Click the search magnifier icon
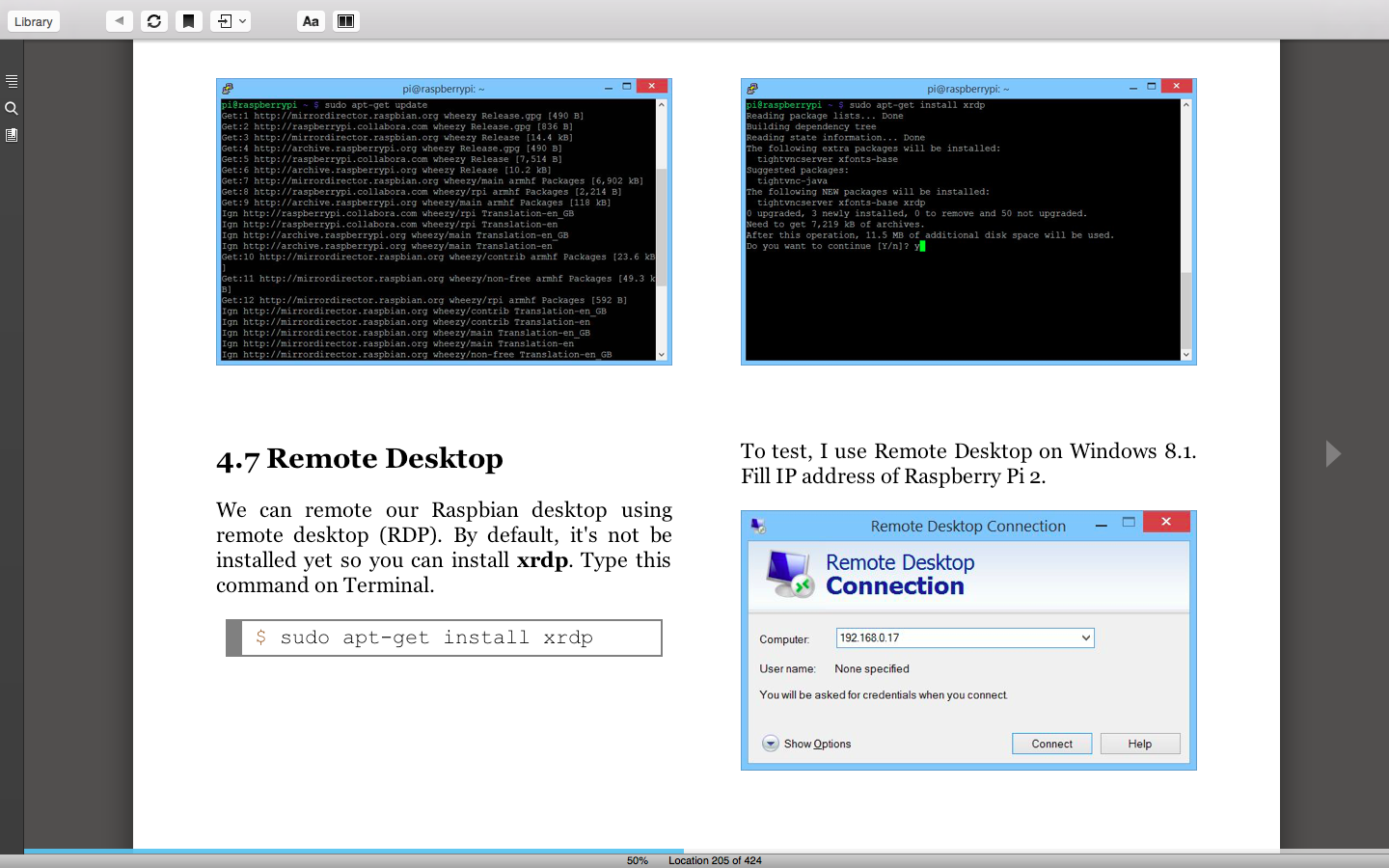 [x=12, y=108]
